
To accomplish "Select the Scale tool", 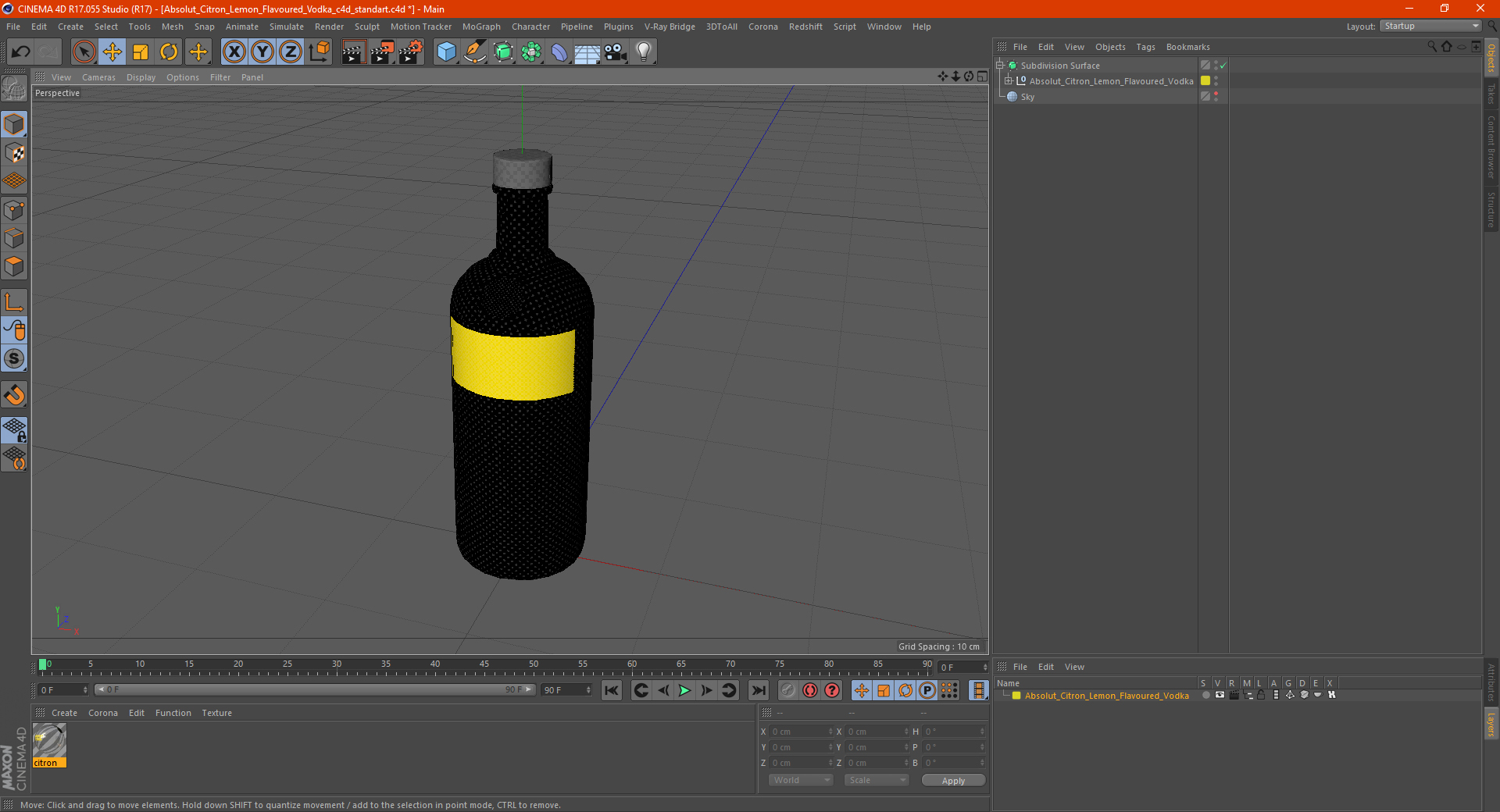I will click(141, 52).
